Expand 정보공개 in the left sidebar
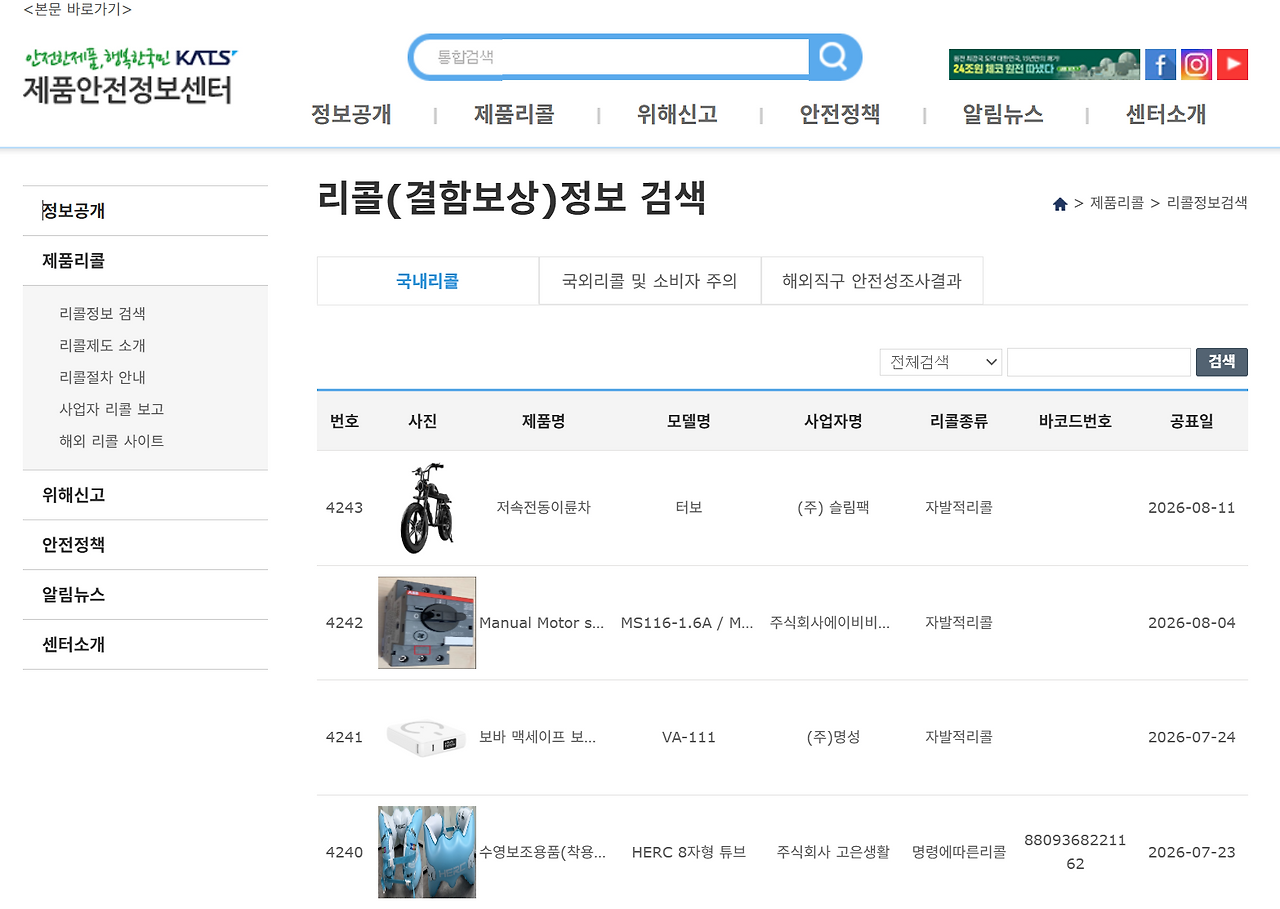1280x909 pixels. click(x=145, y=211)
